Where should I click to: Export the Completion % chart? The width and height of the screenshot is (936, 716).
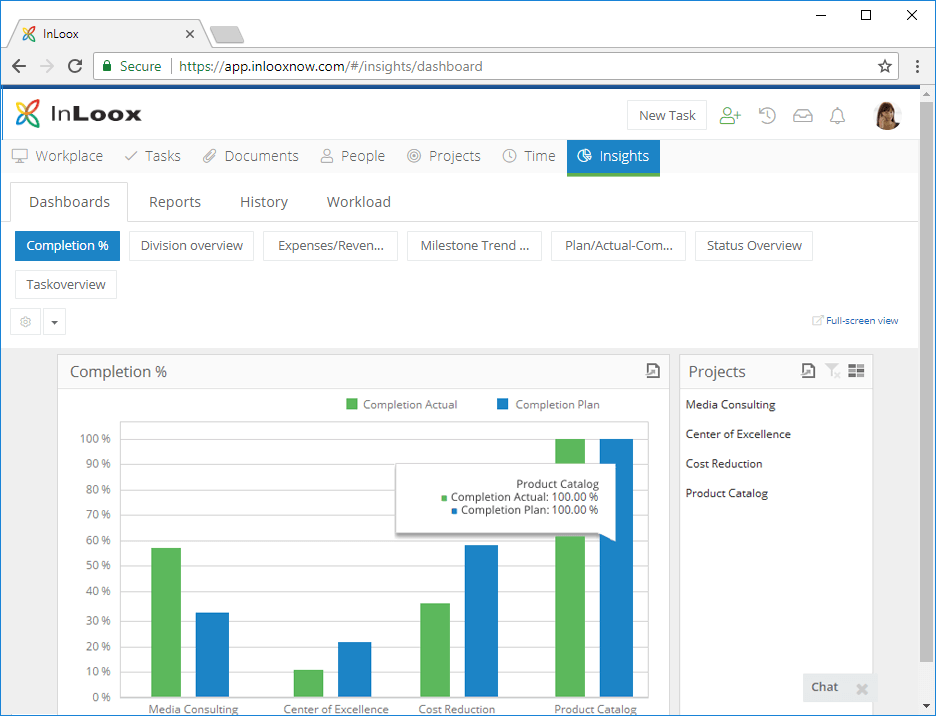click(652, 371)
